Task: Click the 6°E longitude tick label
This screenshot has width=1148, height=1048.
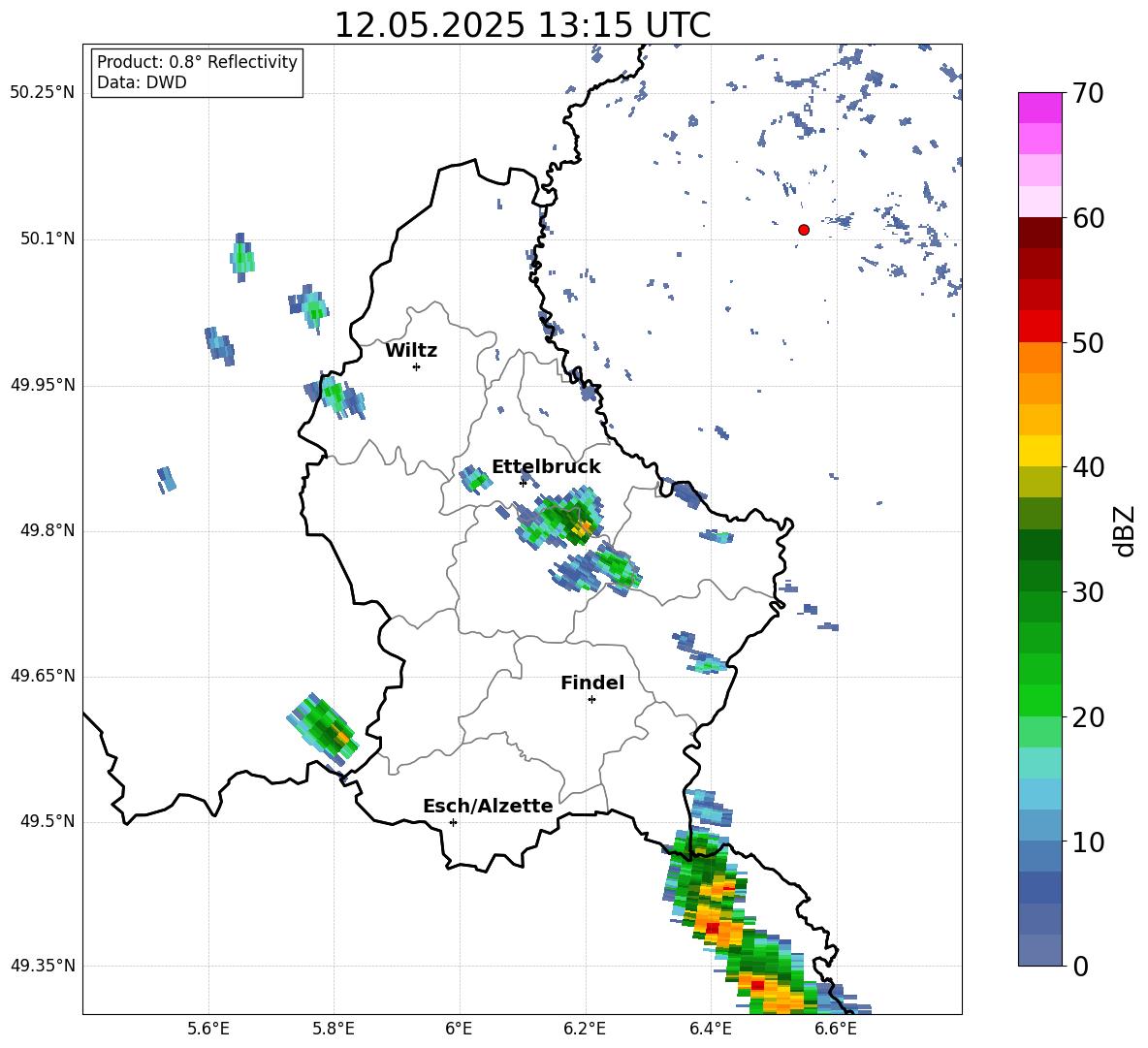Action: (x=459, y=1029)
